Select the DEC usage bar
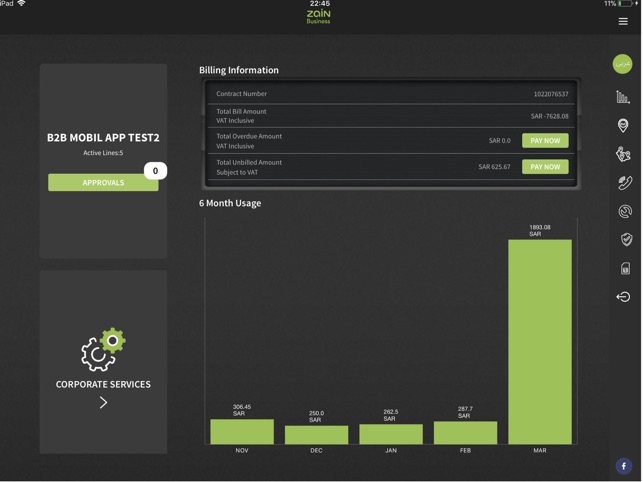Viewport: 643px width, 482px height. click(317, 435)
